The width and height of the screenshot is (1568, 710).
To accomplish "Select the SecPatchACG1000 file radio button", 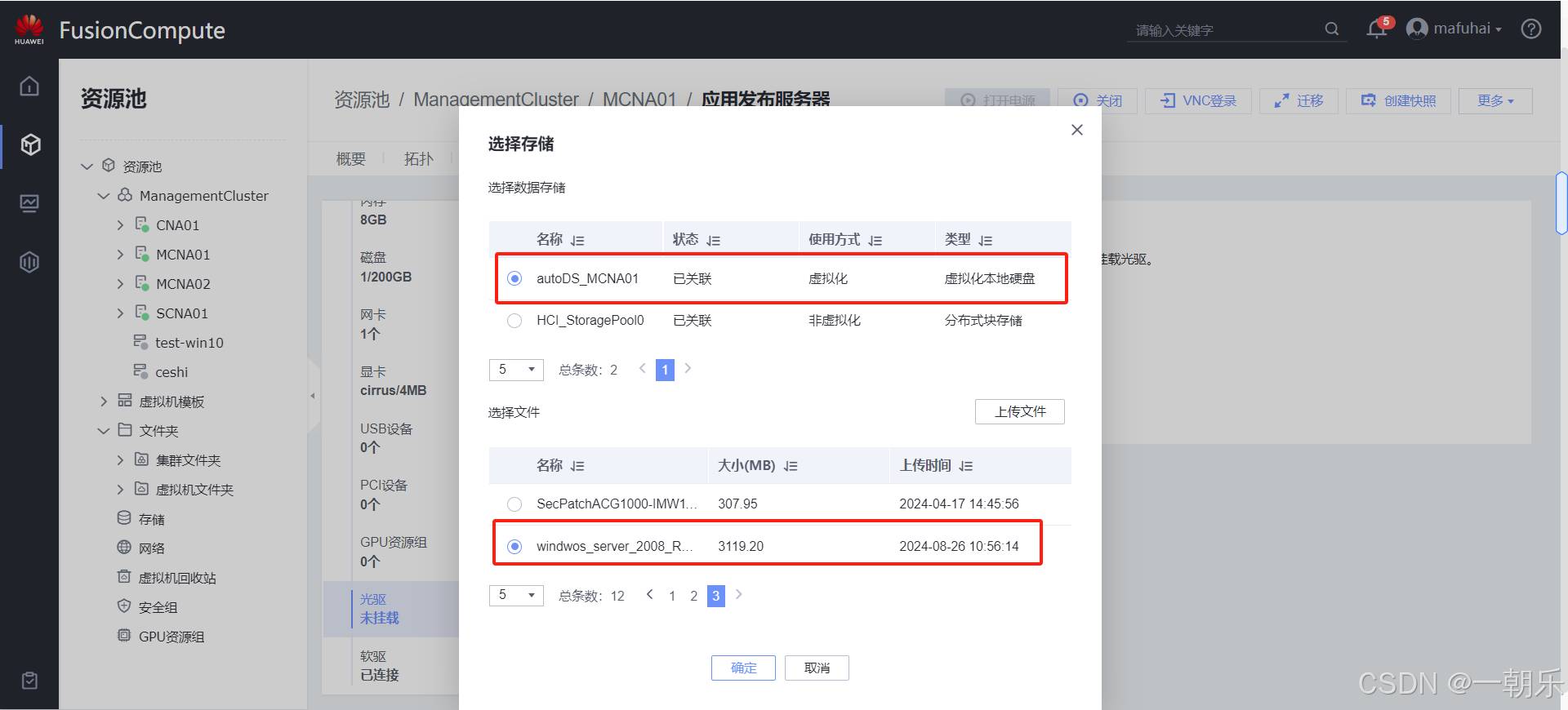I will [514, 504].
